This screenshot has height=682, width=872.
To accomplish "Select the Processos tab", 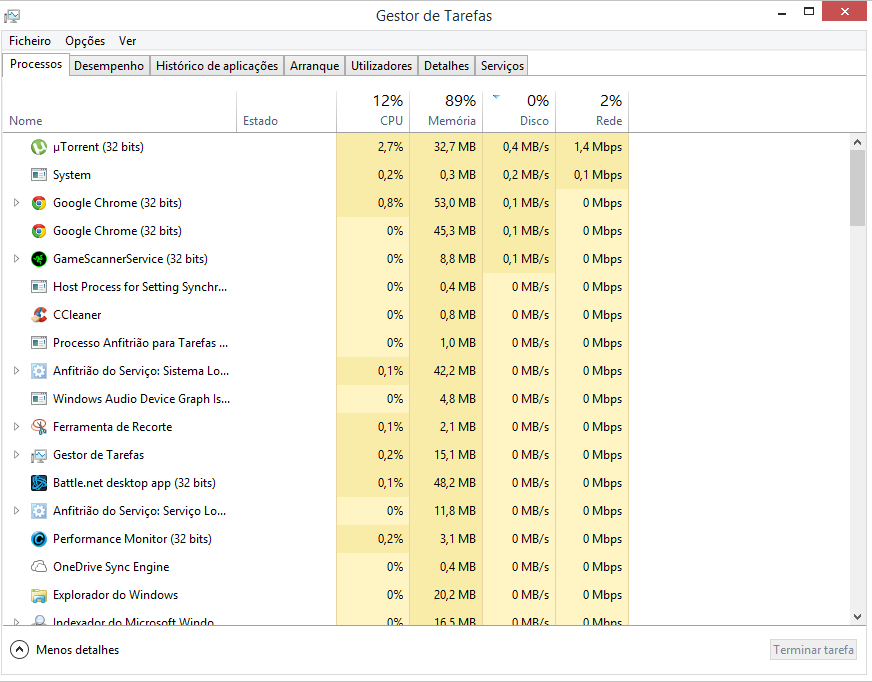I will tap(36, 65).
